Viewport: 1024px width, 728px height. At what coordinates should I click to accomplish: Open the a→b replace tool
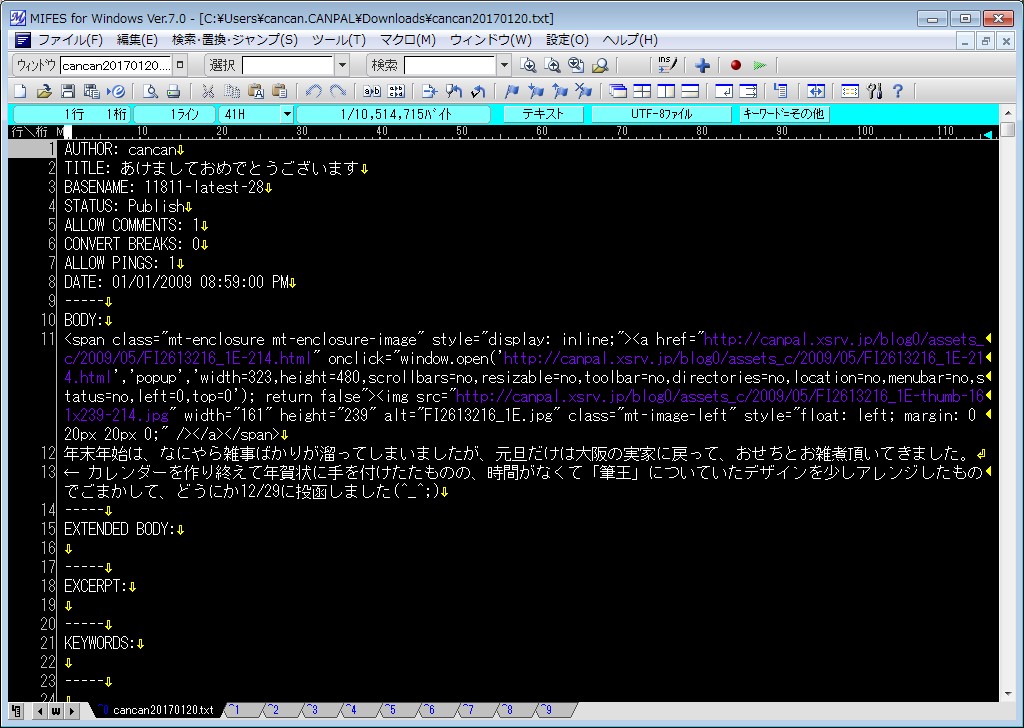[372, 91]
